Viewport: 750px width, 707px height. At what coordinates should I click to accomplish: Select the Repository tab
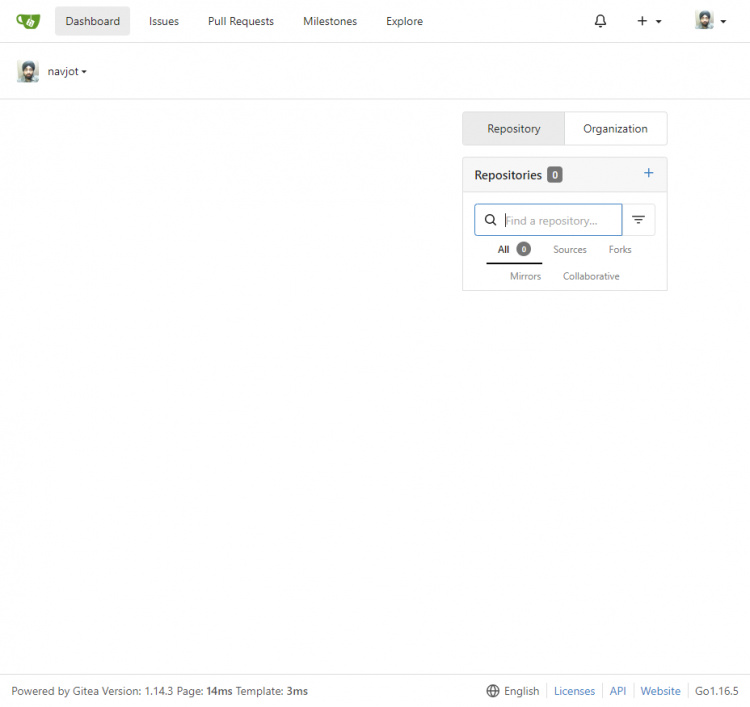point(513,128)
